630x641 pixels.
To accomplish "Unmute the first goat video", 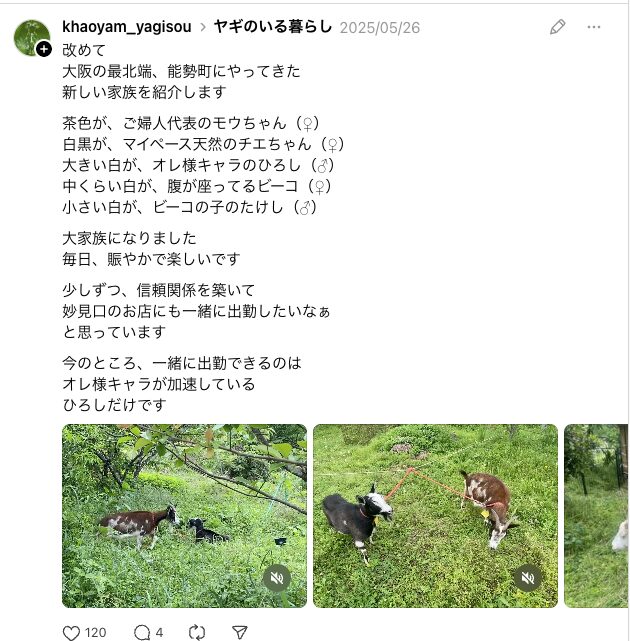I will (277, 578).
